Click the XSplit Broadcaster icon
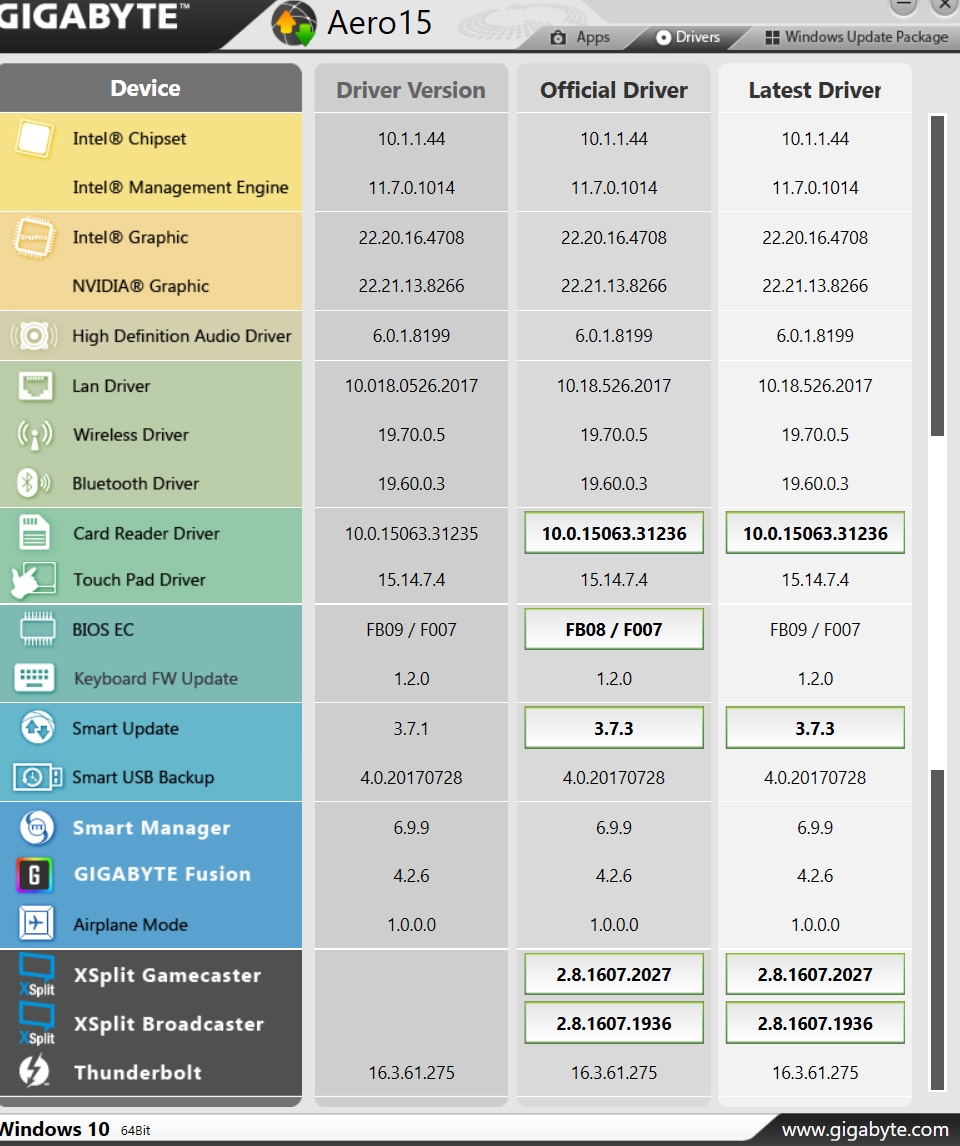Viewport: 960px width, 1146px height. [37, 1024]
